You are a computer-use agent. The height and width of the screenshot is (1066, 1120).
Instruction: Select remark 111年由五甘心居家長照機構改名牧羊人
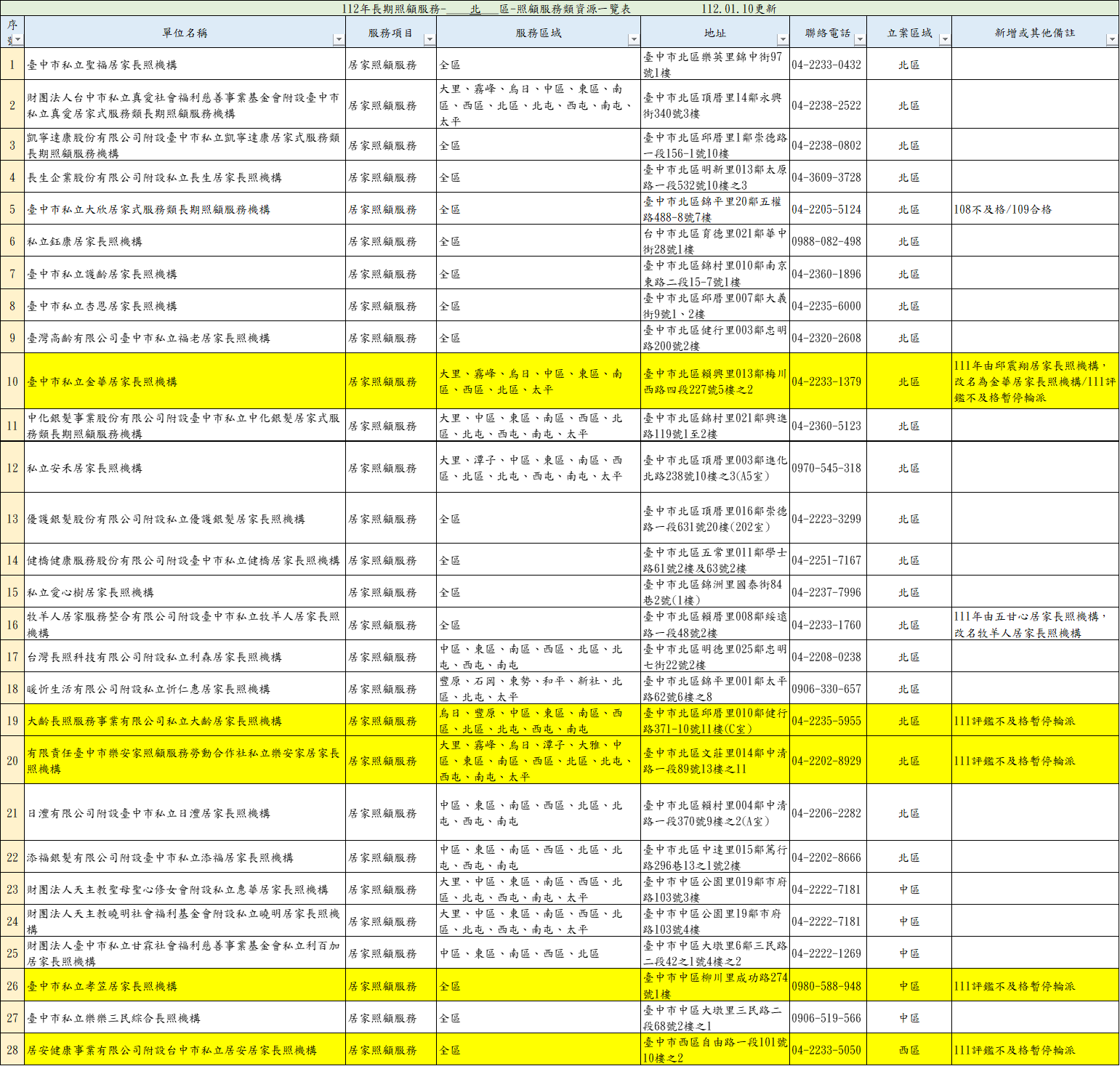pyautogui.click(x=1035, y=625)
